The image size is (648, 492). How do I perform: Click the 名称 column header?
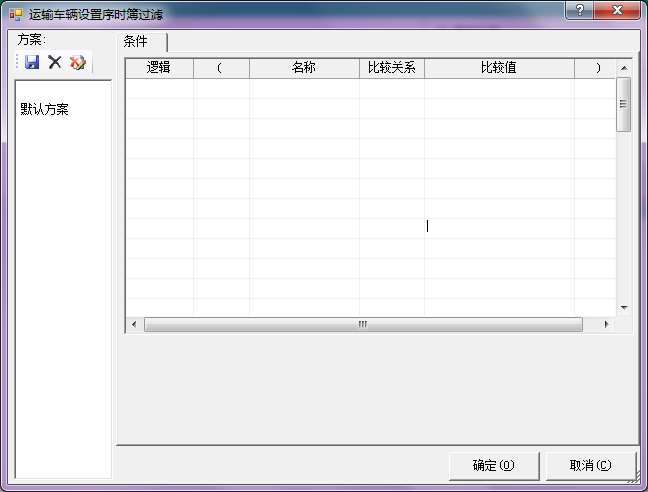[304, 68]
